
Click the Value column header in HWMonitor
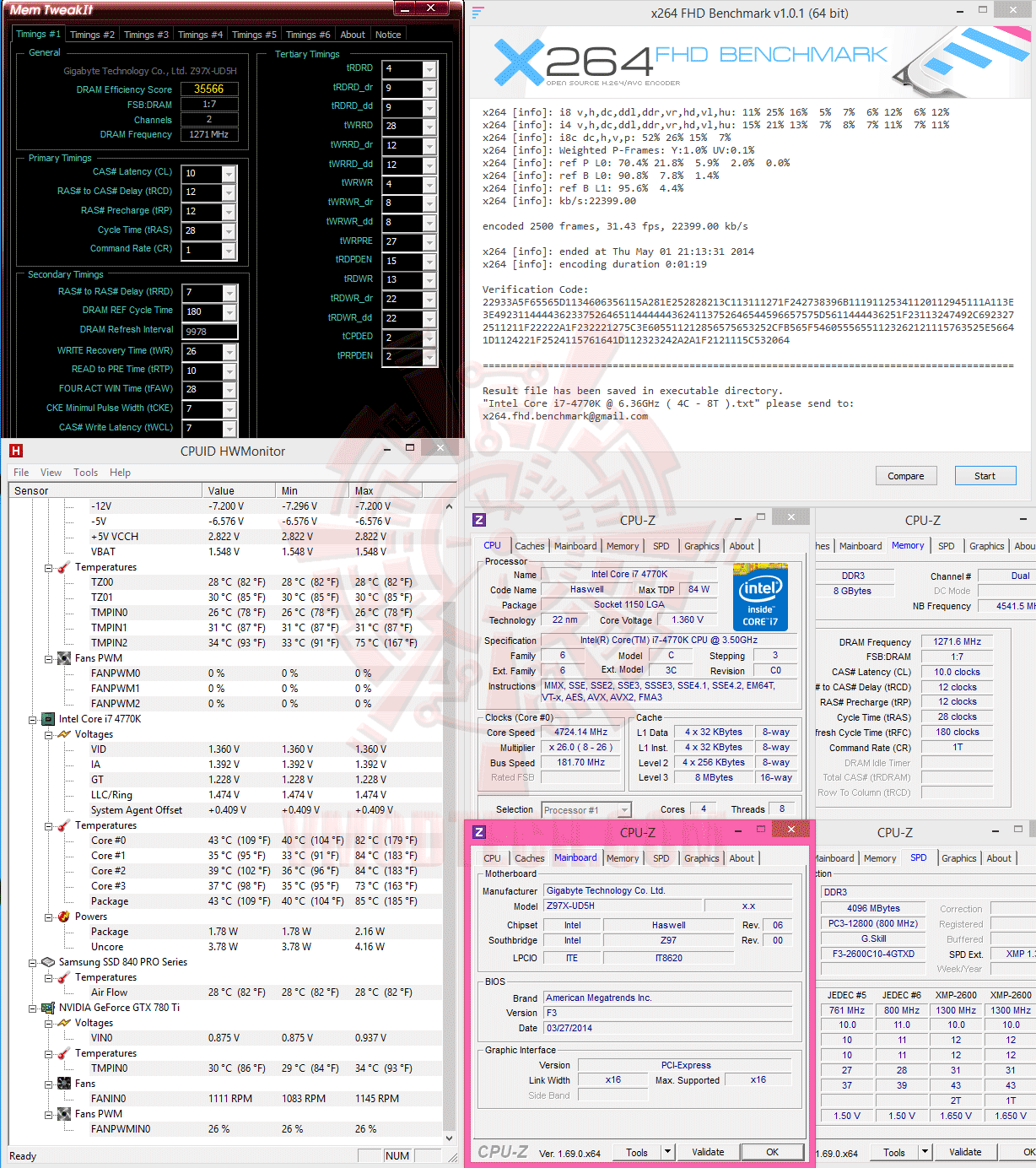pos(240,490)
